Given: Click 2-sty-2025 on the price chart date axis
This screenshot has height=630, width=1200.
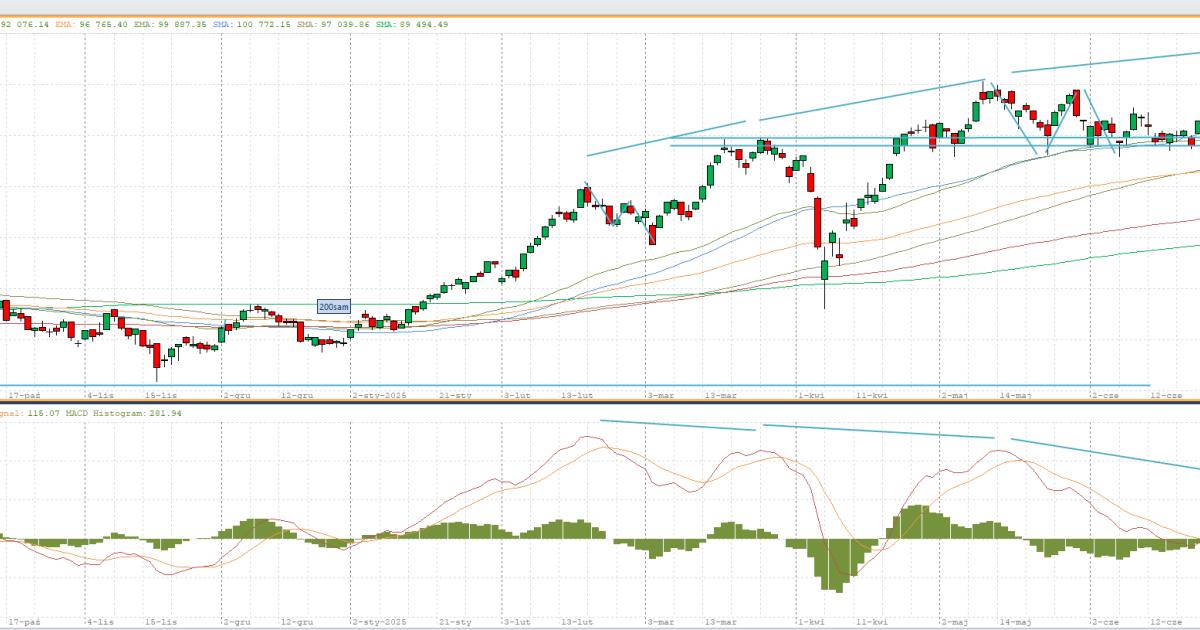Looking at the screenshot, I should [377, 395].
